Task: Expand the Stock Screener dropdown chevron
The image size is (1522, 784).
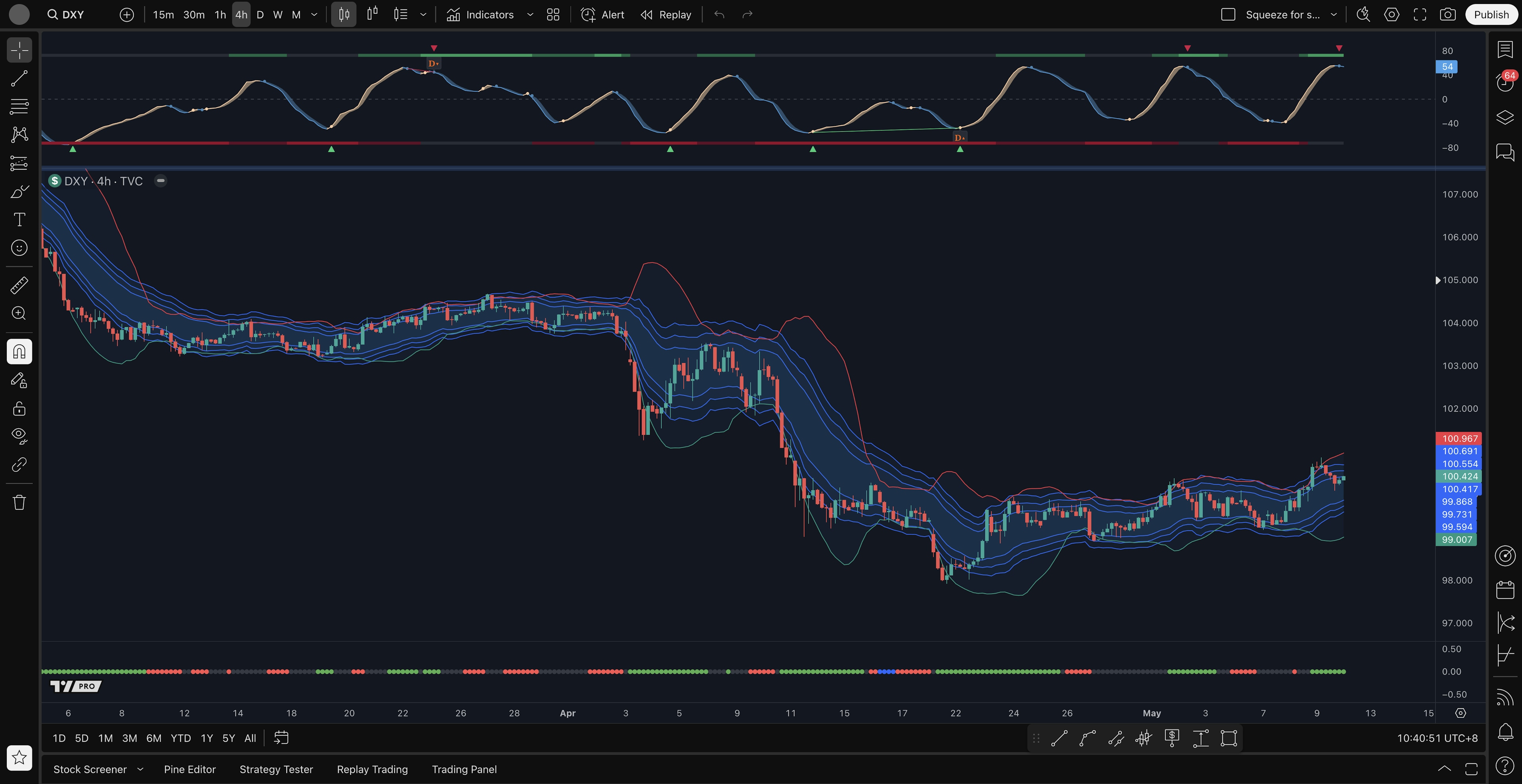Action: point(140,769)
